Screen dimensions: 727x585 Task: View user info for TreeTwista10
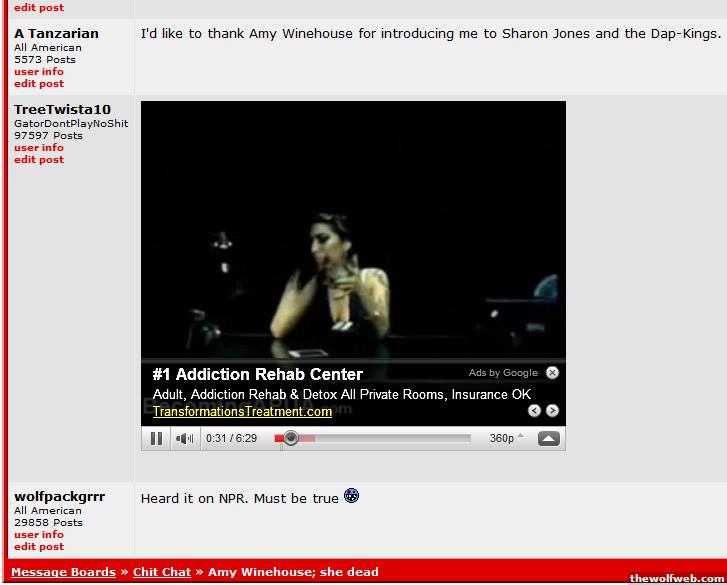(39, 148)
